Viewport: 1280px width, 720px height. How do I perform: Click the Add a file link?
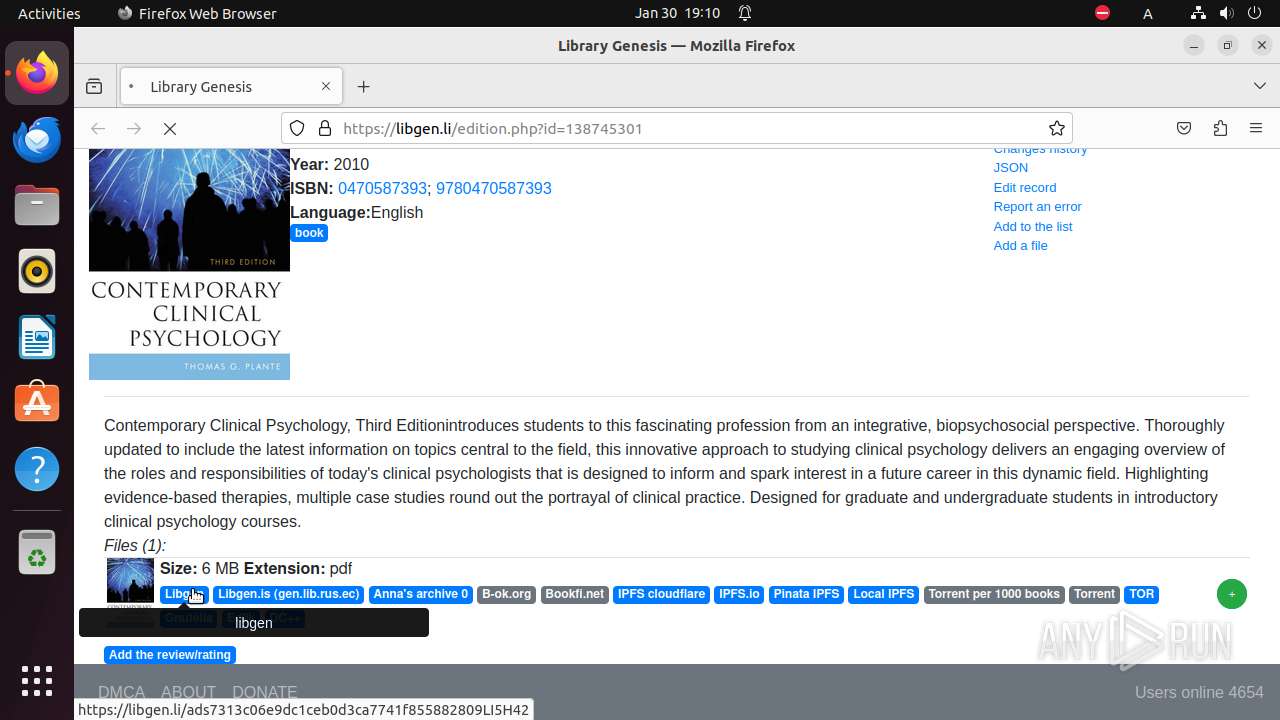click(x=1021, y=246)
